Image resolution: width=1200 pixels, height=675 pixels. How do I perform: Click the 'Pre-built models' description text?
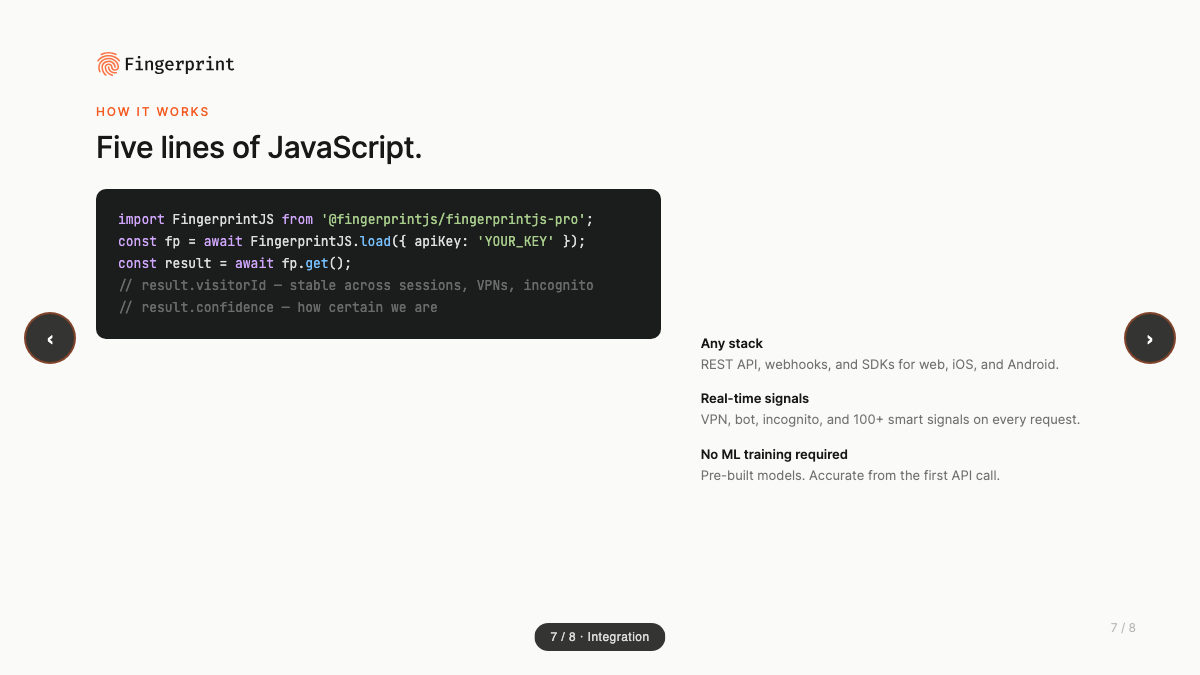point(850,475)
